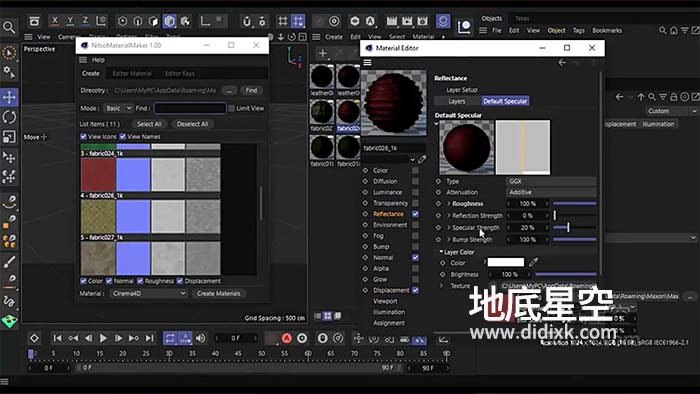
Task: Collapse the Layer Color section
Action: [x=441, y=252]
